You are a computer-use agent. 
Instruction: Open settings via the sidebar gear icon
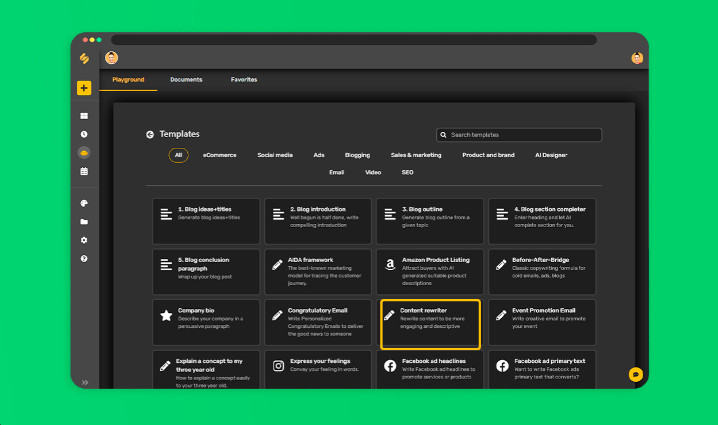(x=84, y=240)
